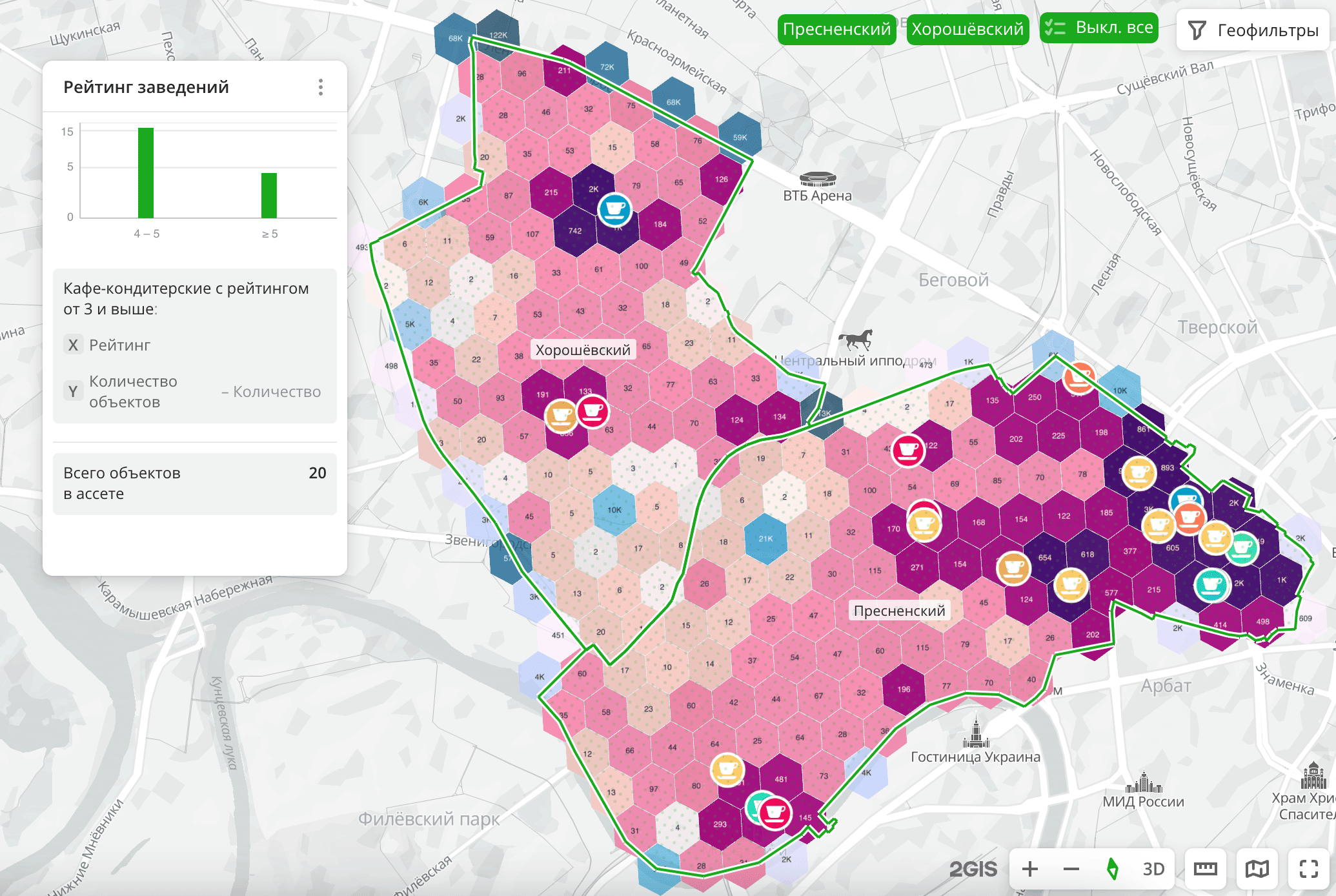Click the blue cafe marker in Хорошёвский
The image size is (1336, 896).
pyautogui.click(x=614, y=210)
